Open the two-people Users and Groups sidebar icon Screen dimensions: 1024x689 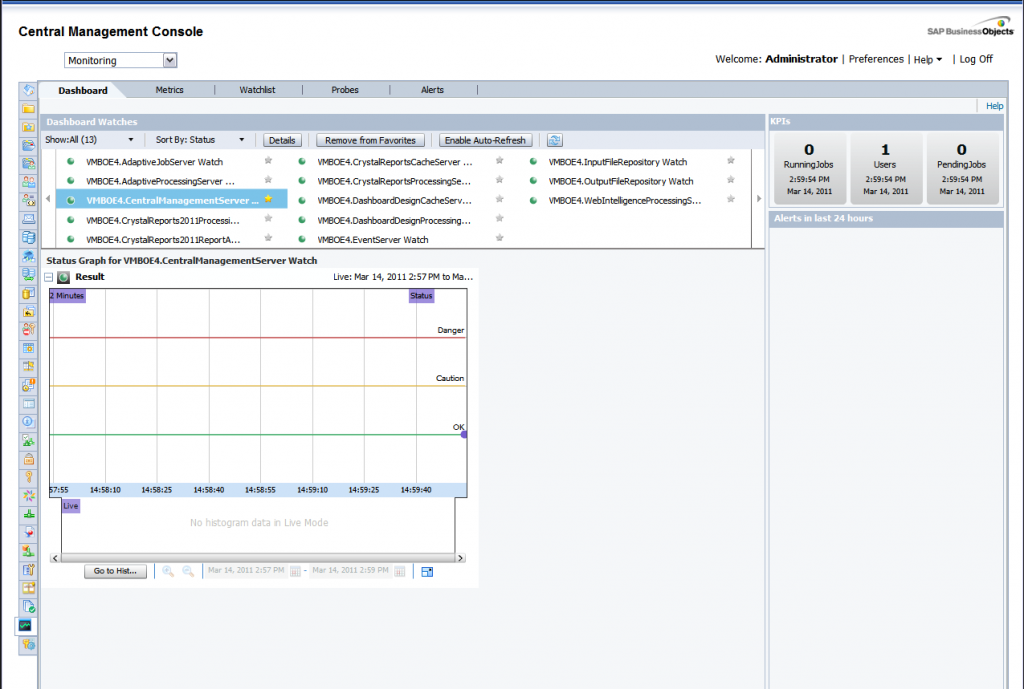coord(28,182)
